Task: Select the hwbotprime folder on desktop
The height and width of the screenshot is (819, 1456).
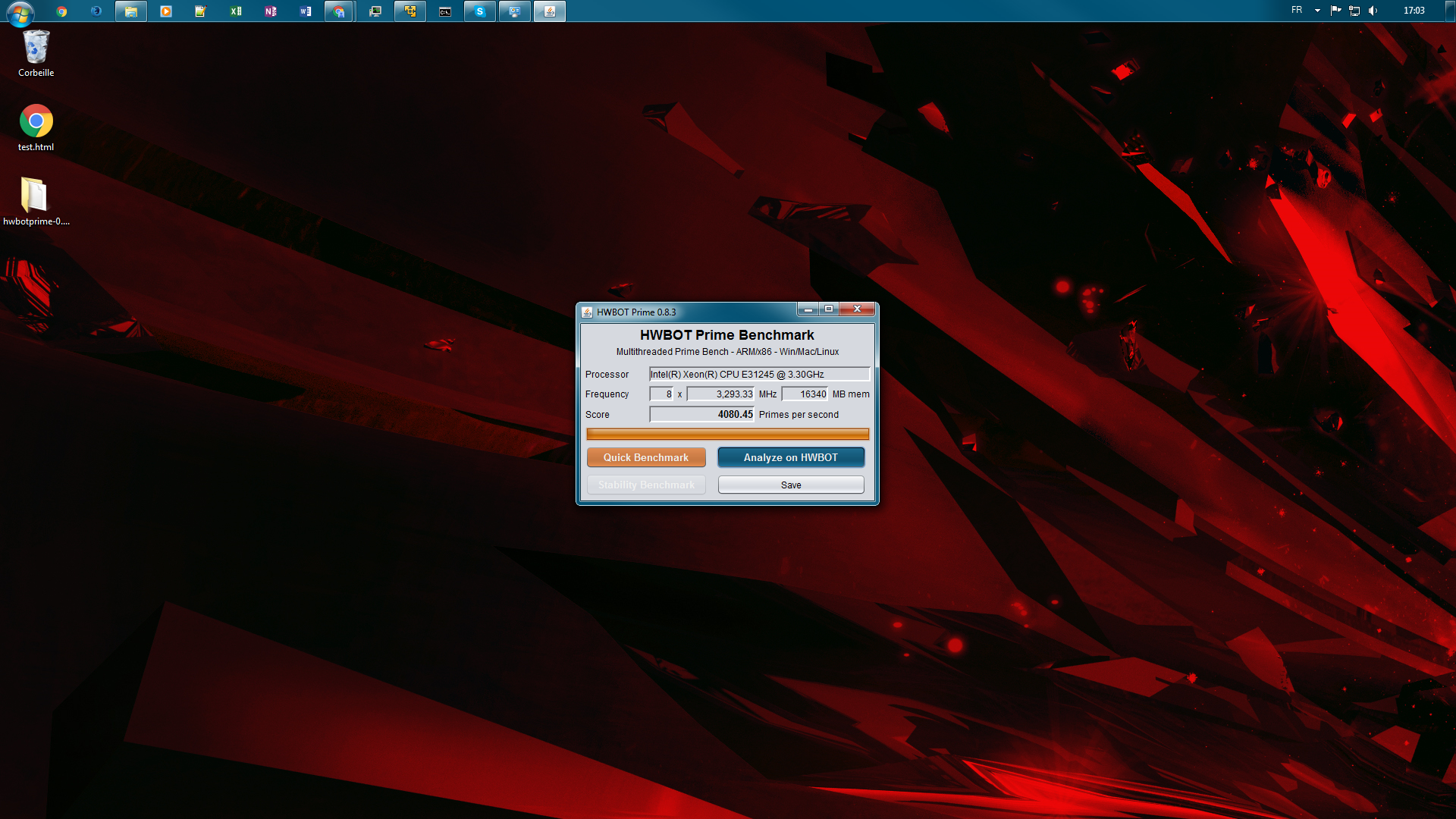Action: coord(36,202)
